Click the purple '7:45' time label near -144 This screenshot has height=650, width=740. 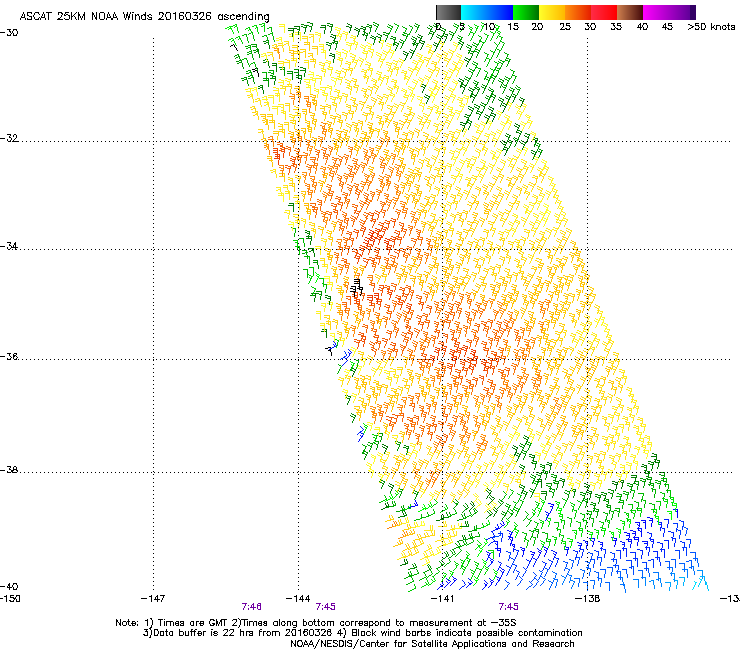[326, 607]
